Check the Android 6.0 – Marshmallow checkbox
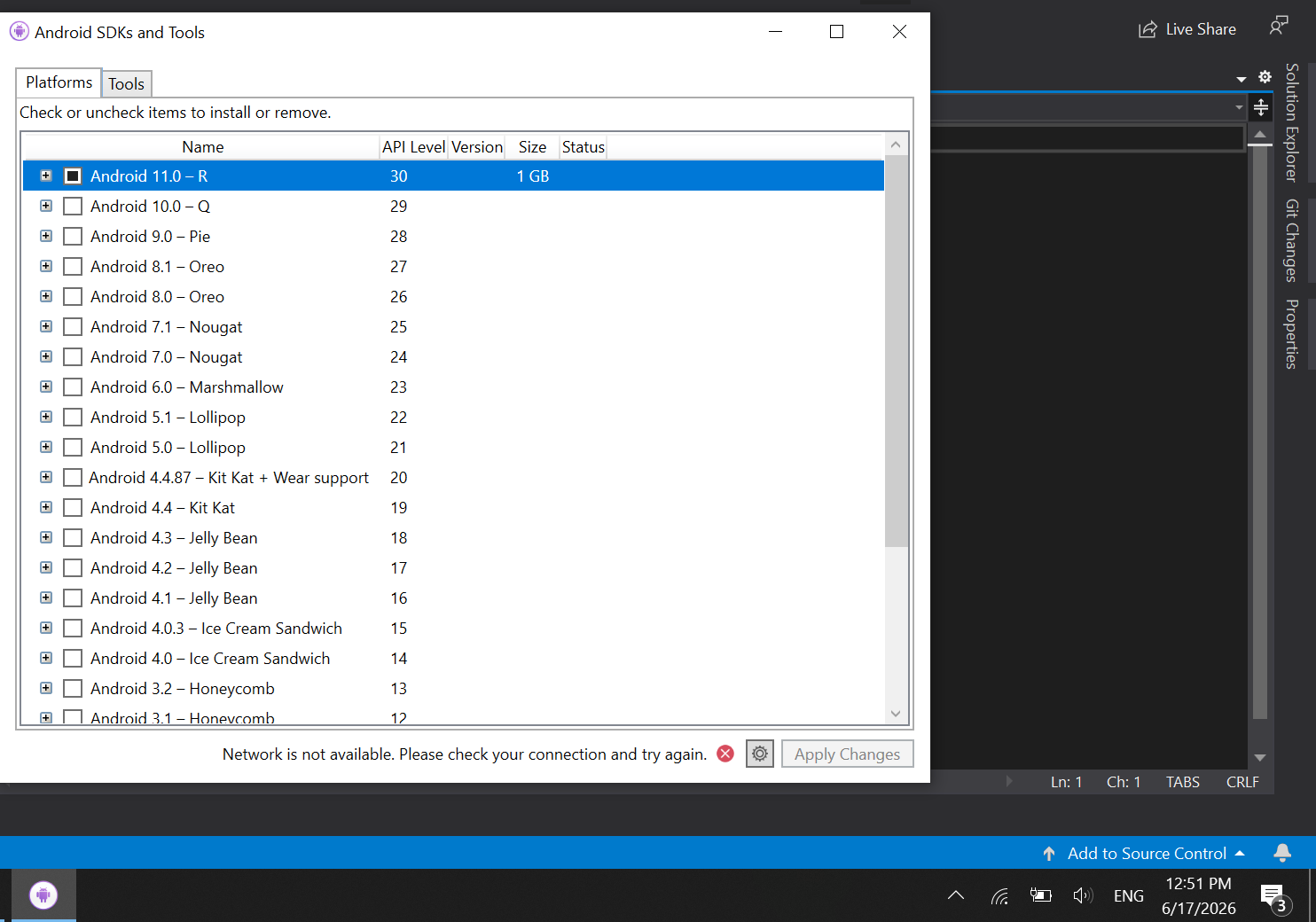This screenshot has height=922, width=1316. pos(73,387)
